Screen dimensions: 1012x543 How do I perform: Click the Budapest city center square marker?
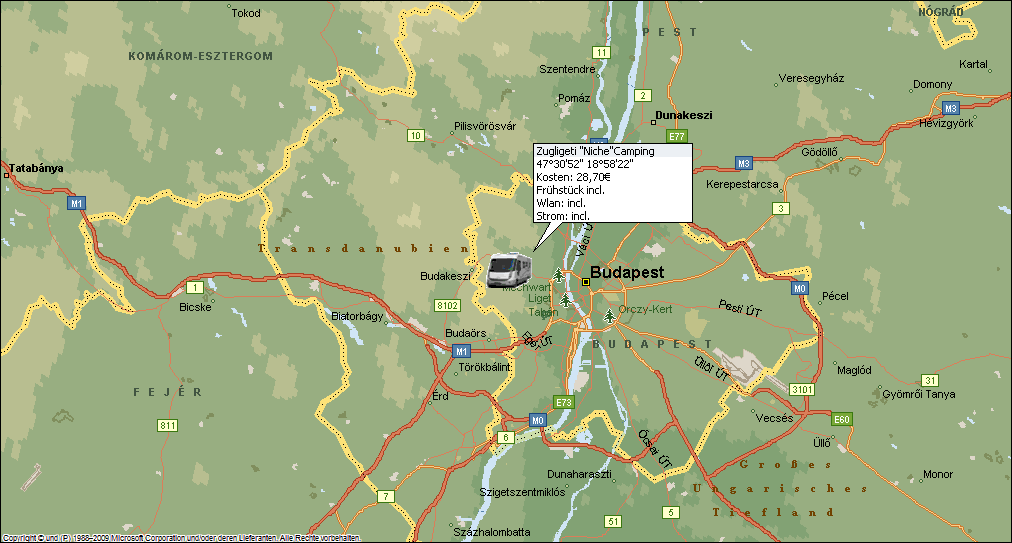(x=586, y=282)
